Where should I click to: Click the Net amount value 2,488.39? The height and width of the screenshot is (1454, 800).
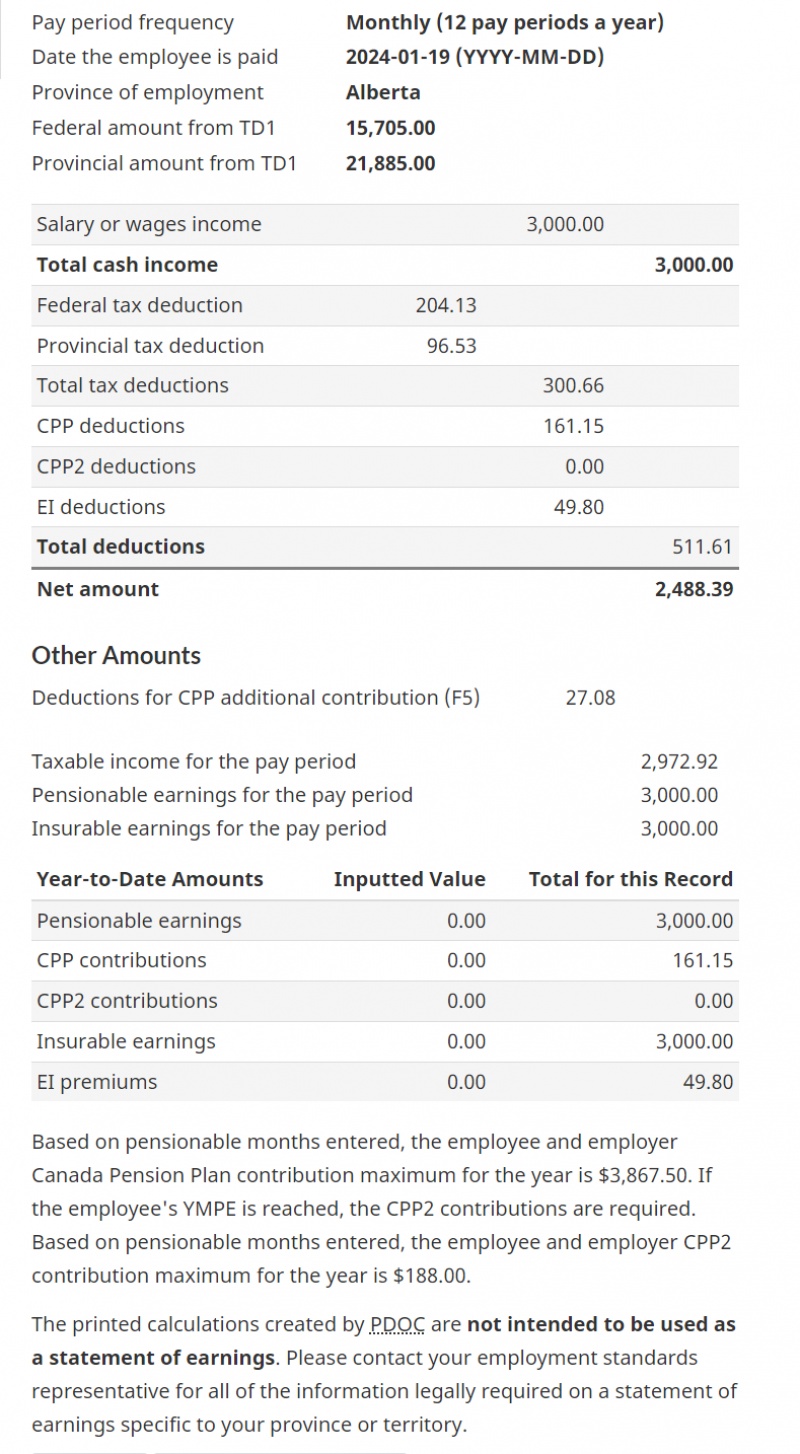(694, 589)
